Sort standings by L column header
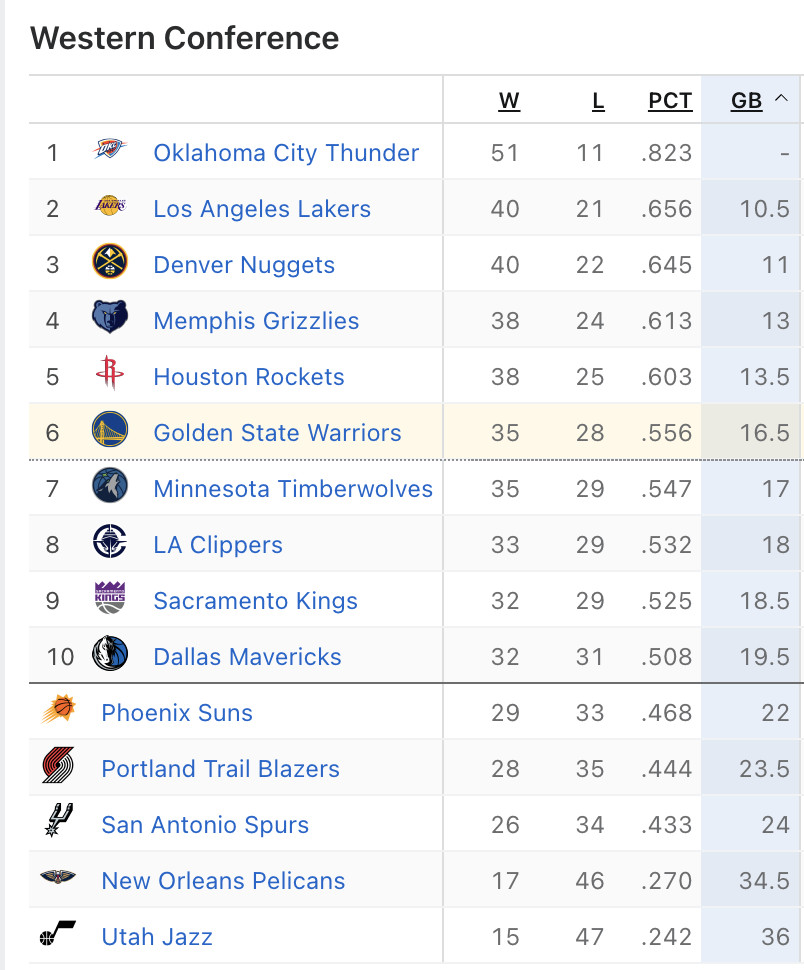Image resolution: width=804 pixels, height=970 pixels. click(x=598, y=100)
